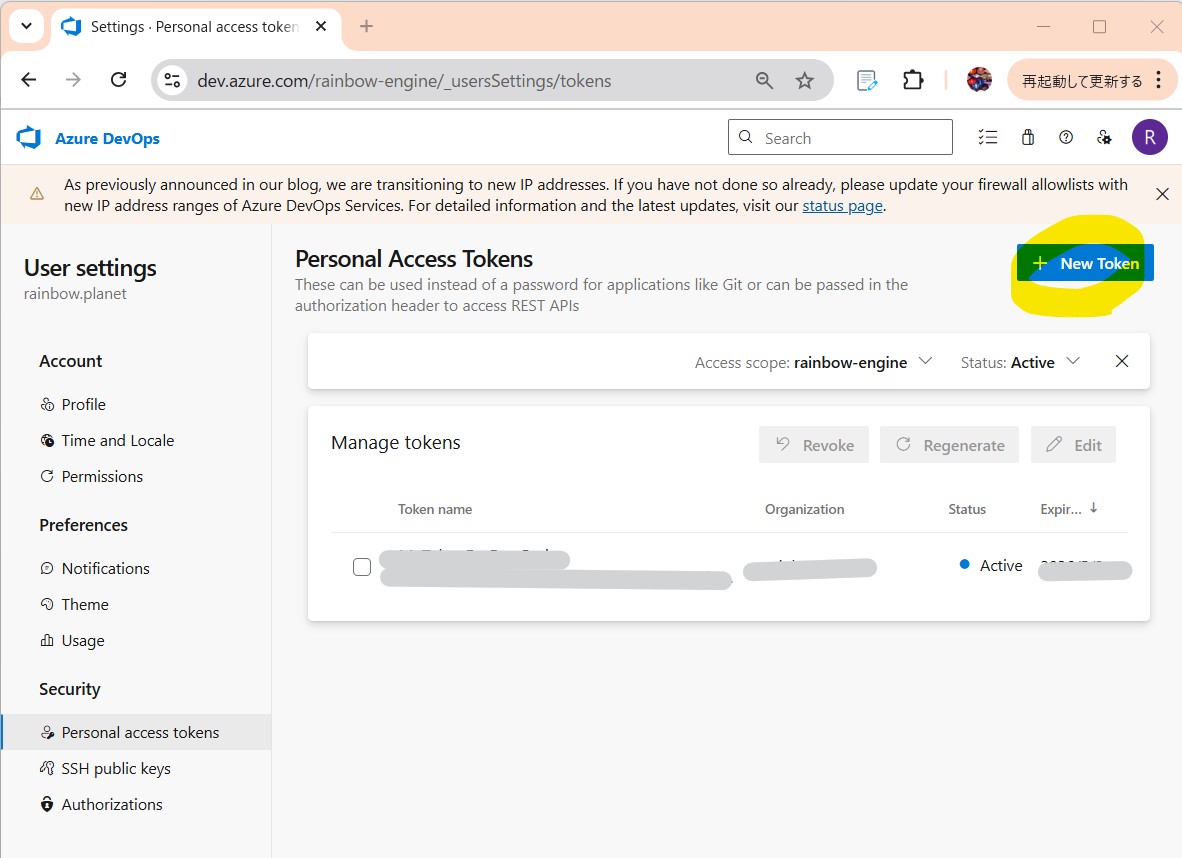This screenshot has width=1182, height=858.
Task: Click the Regenerate button
Action: click(x=949, y=445)
